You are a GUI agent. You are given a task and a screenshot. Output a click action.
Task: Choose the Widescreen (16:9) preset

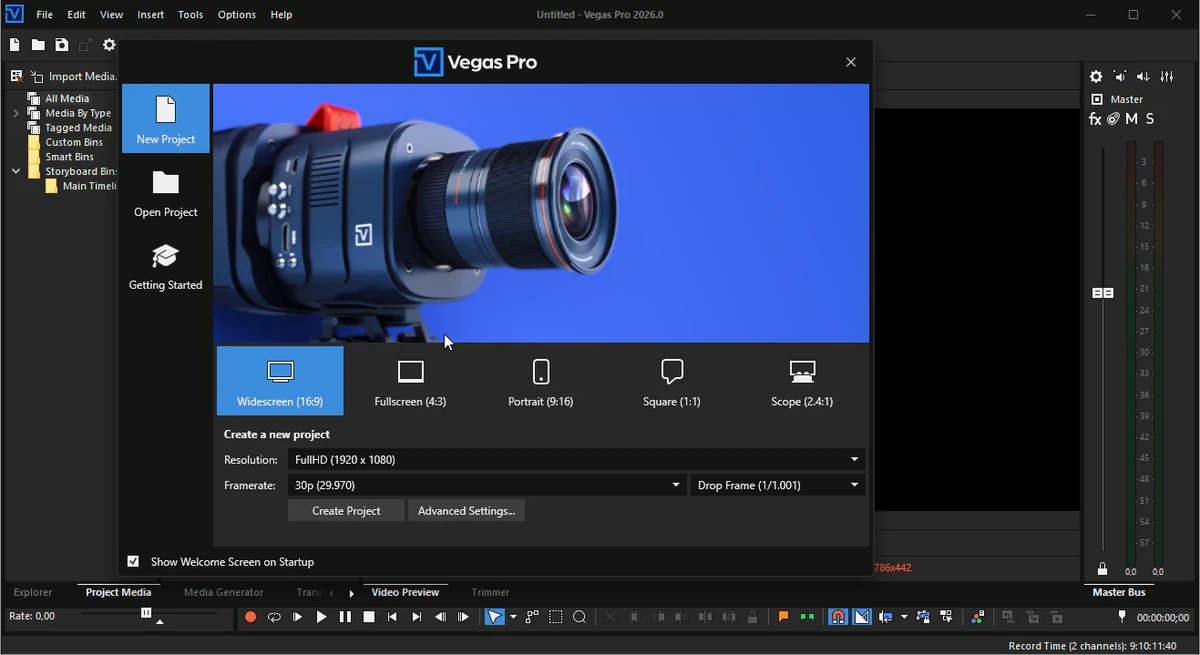280,381
